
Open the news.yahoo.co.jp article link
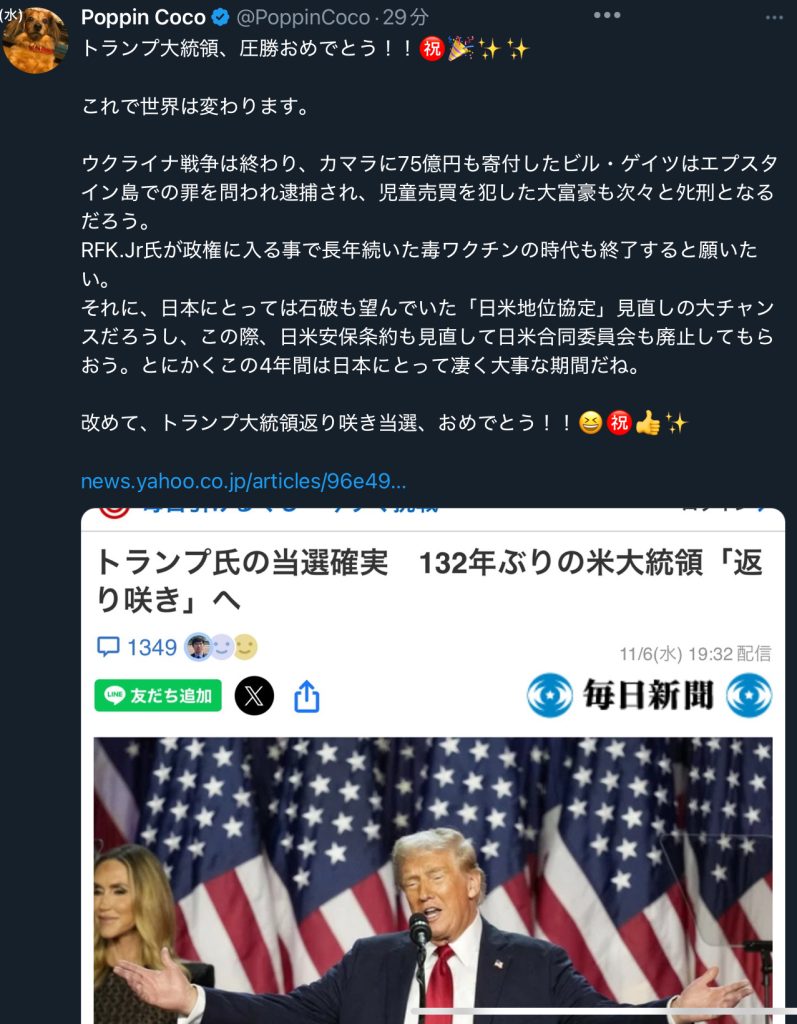[x=243, y=482]
